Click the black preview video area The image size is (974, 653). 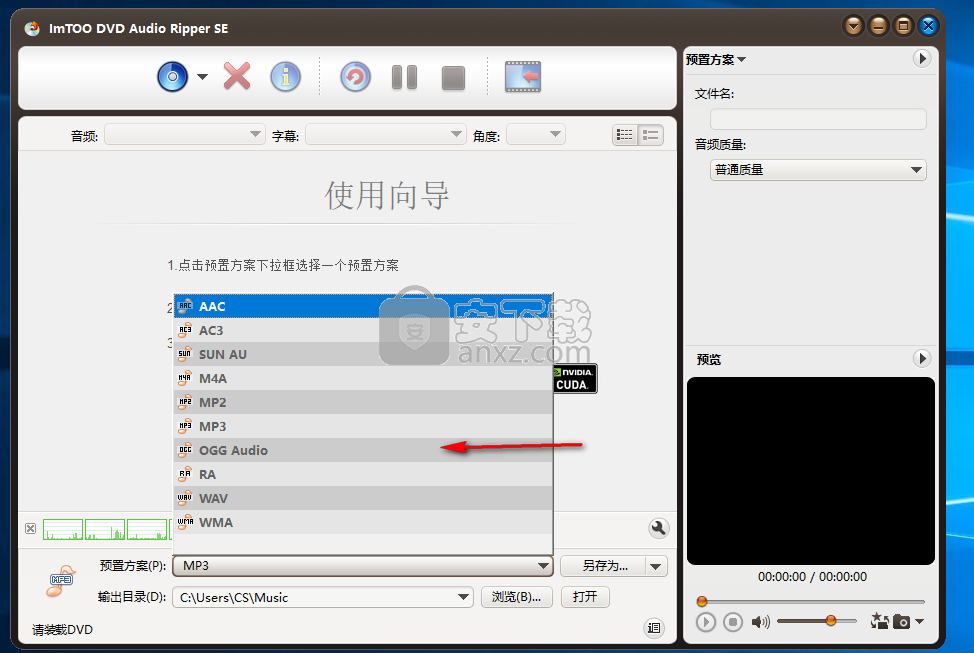click(811, 471)
